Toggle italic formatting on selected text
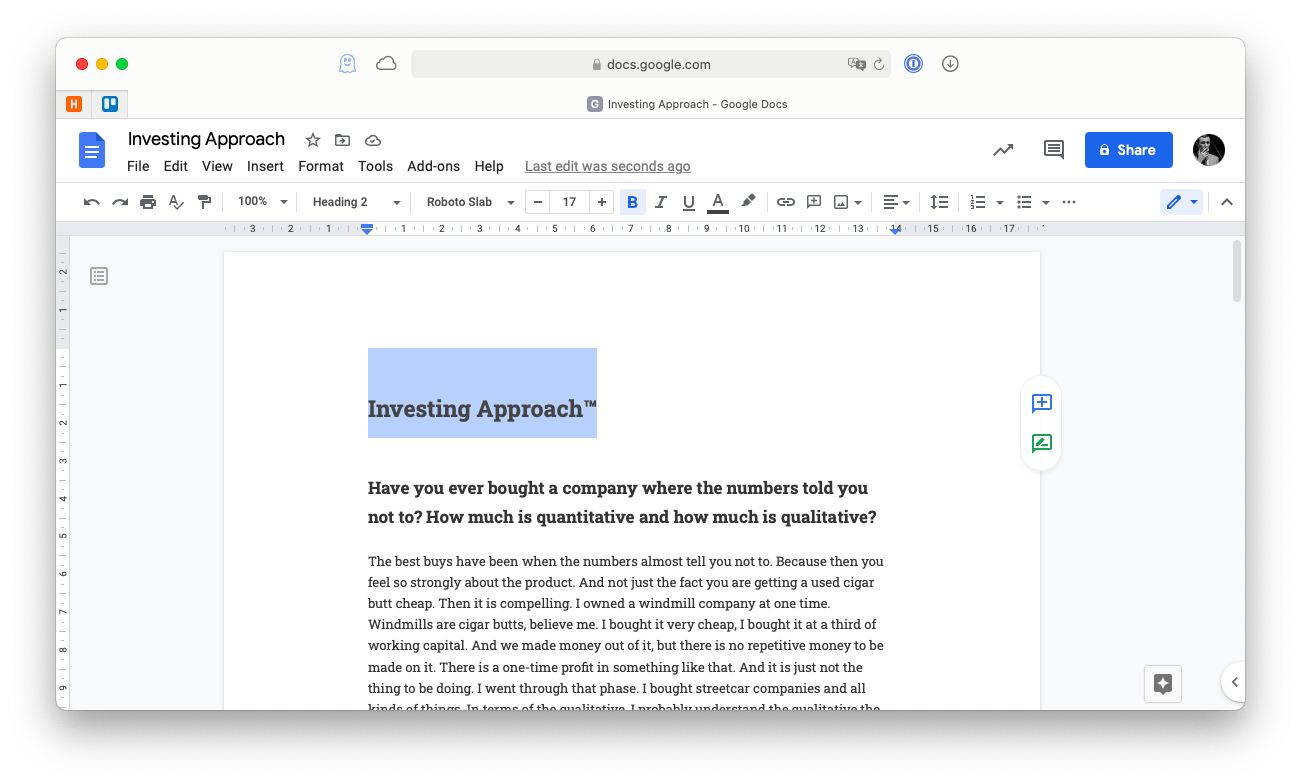The height and width of the screenshot is (784, 1301). (660, 201)
